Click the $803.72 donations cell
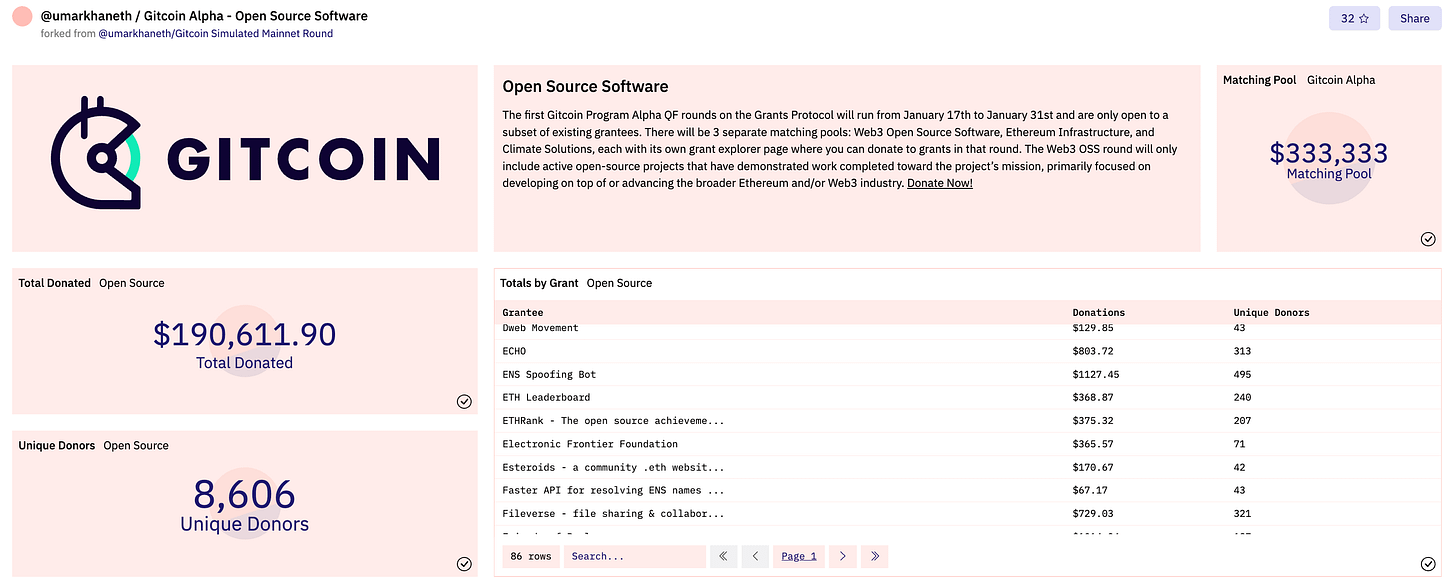This screenshot has width=1456, height=587. coord(1093,351)
